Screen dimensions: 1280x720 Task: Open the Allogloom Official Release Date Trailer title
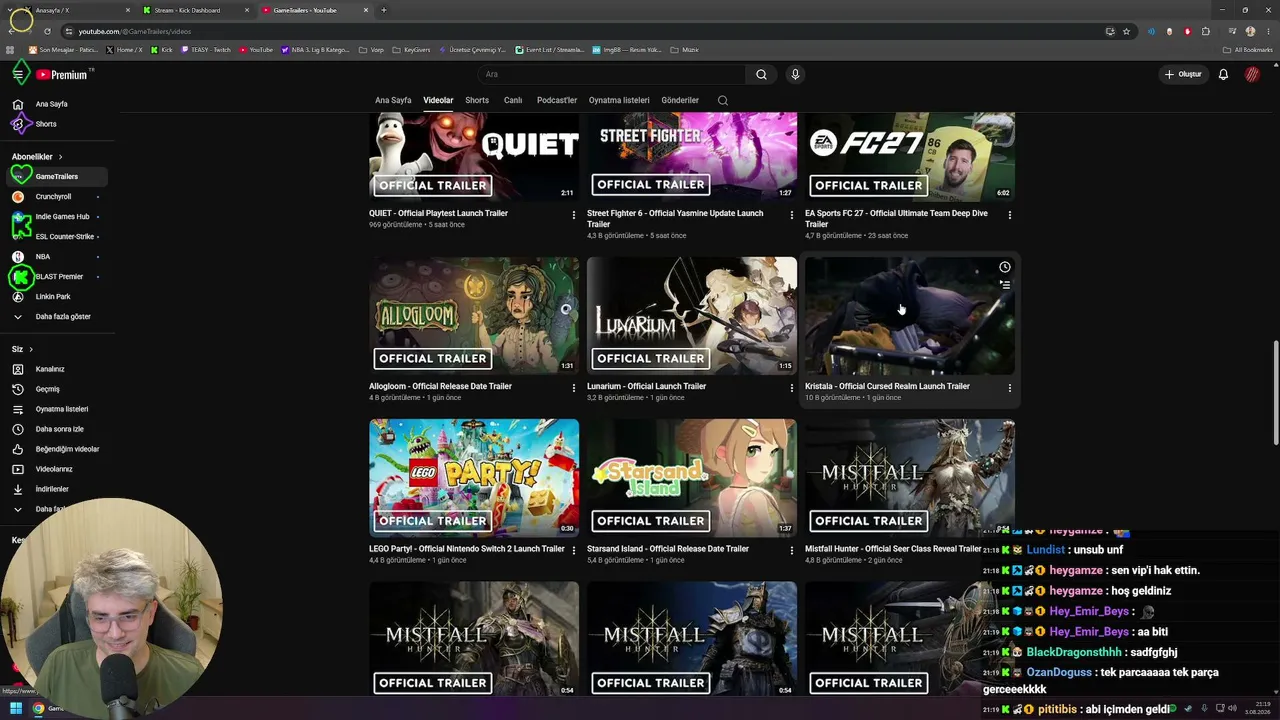click(x=440, y=386)
